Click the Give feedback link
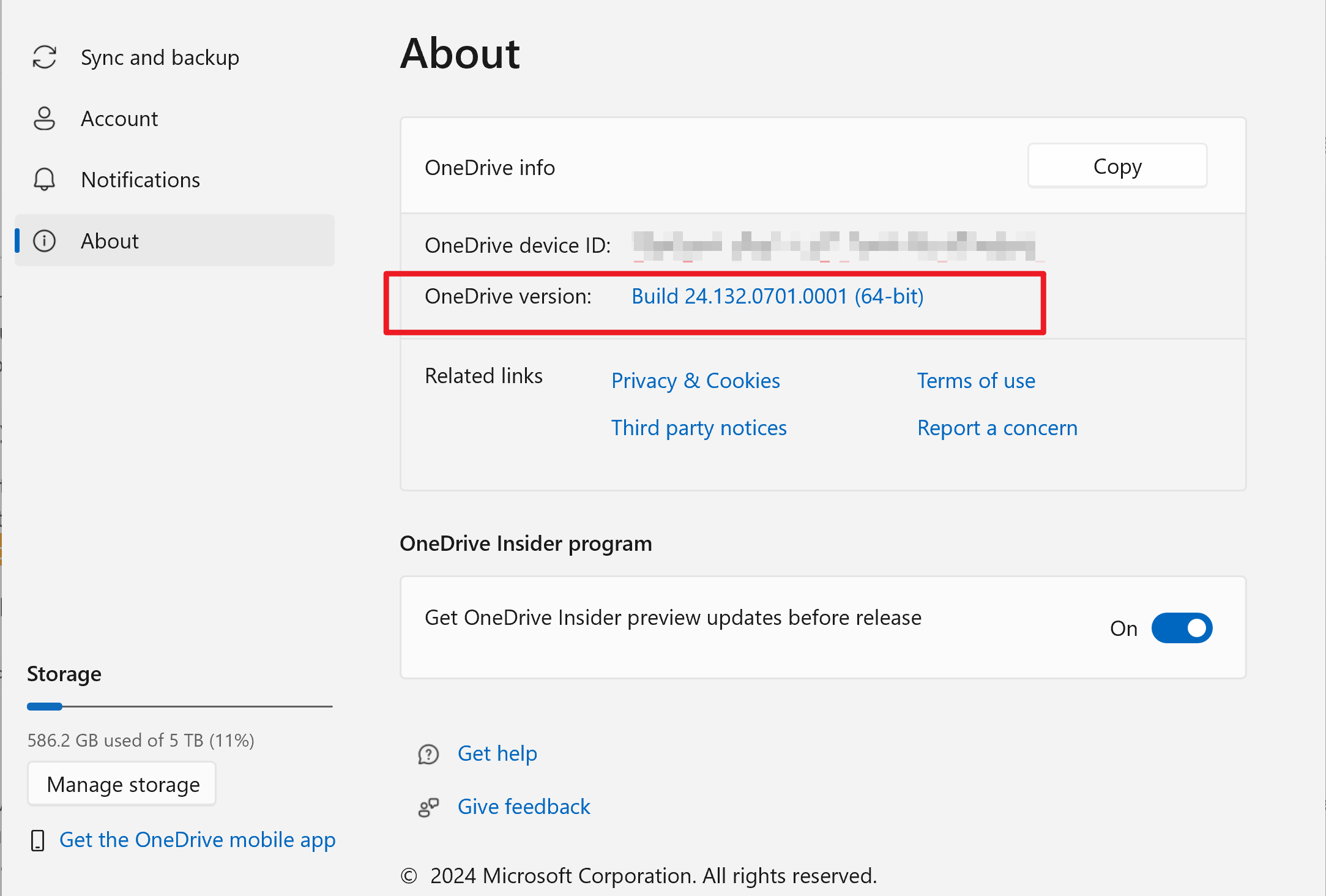1326x896 pixels. click(524, 807)
